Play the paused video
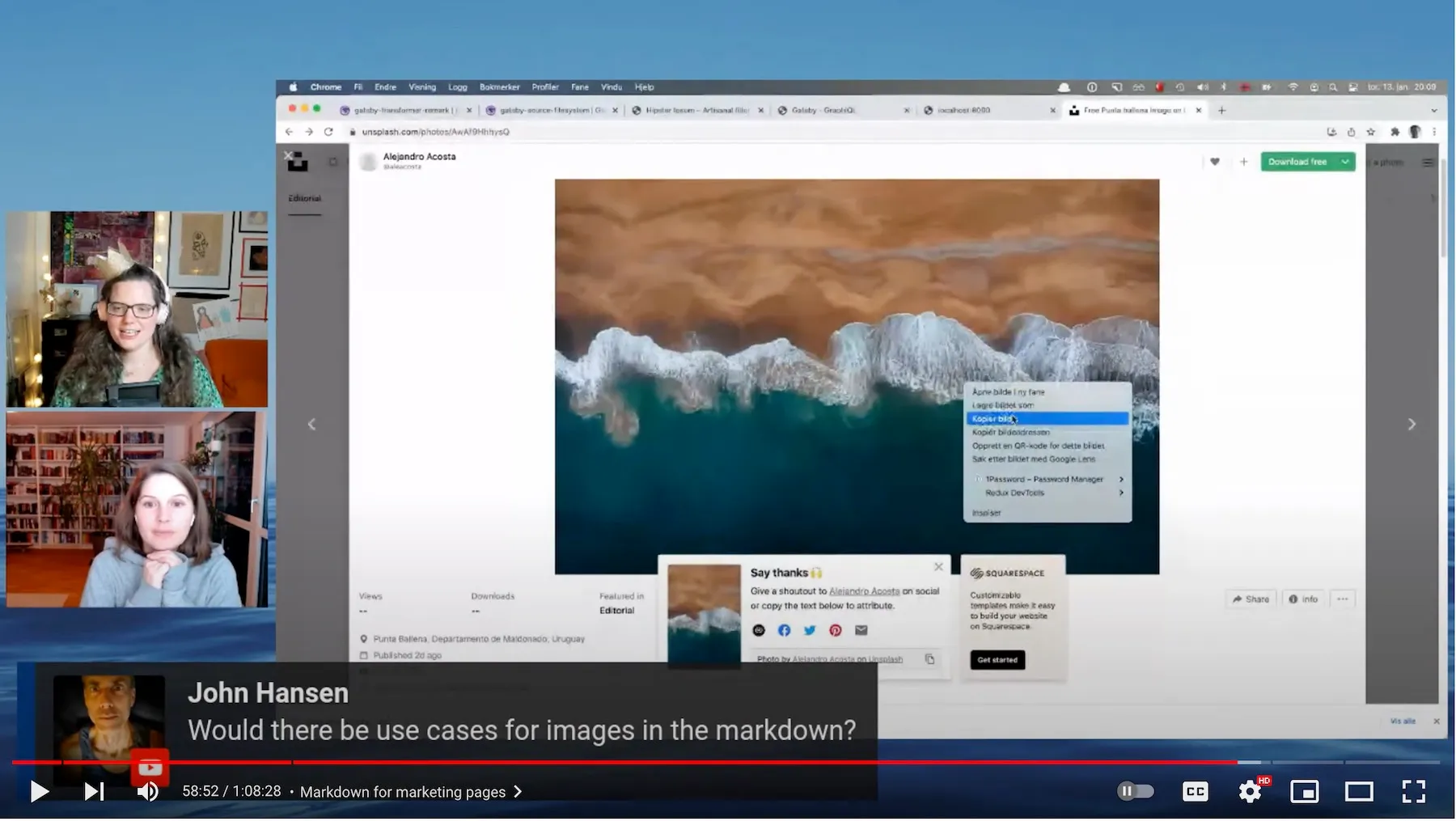 (39, 791)
